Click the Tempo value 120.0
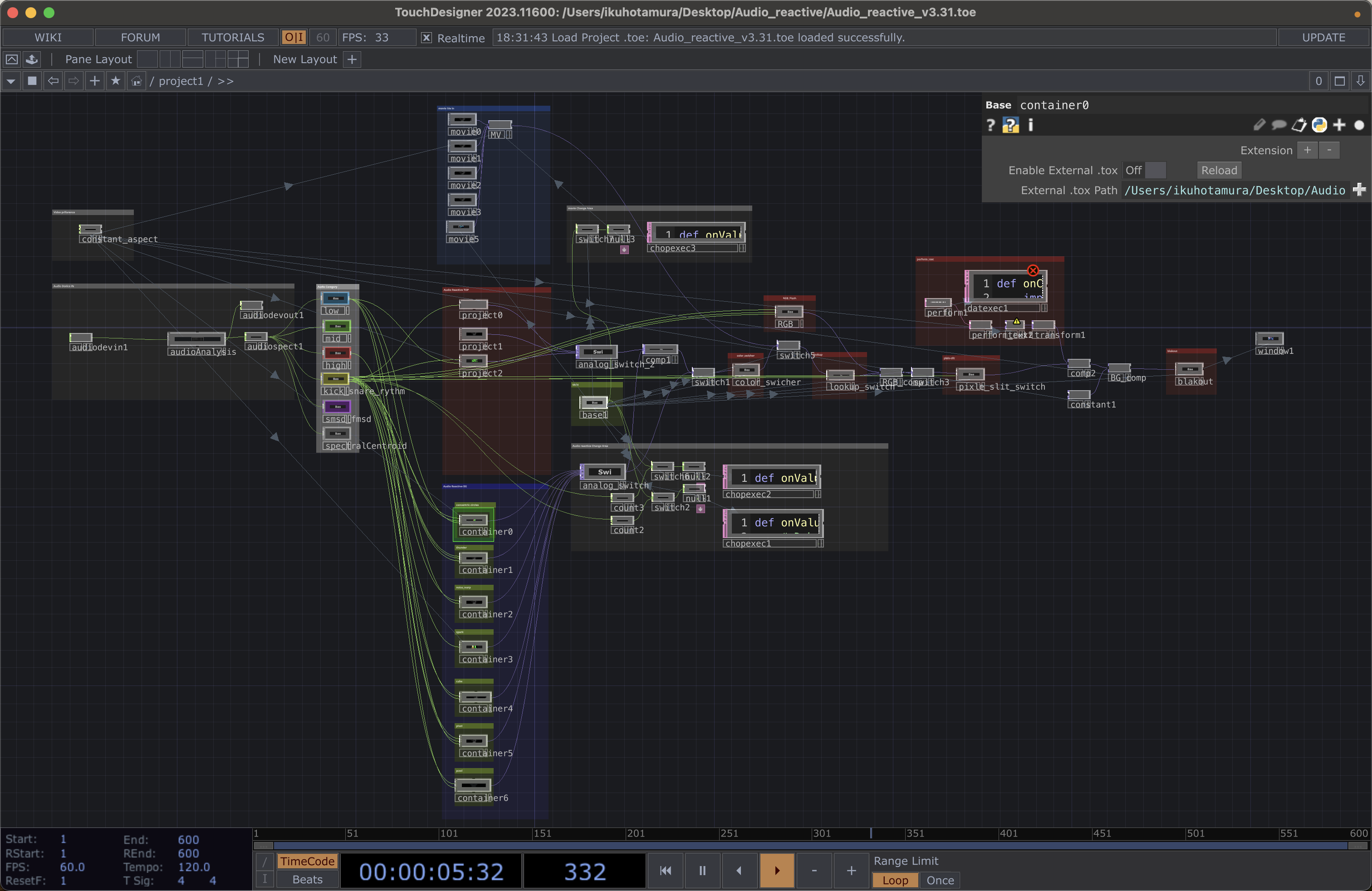Screen dimensions: 1372x891 (194, 867)
